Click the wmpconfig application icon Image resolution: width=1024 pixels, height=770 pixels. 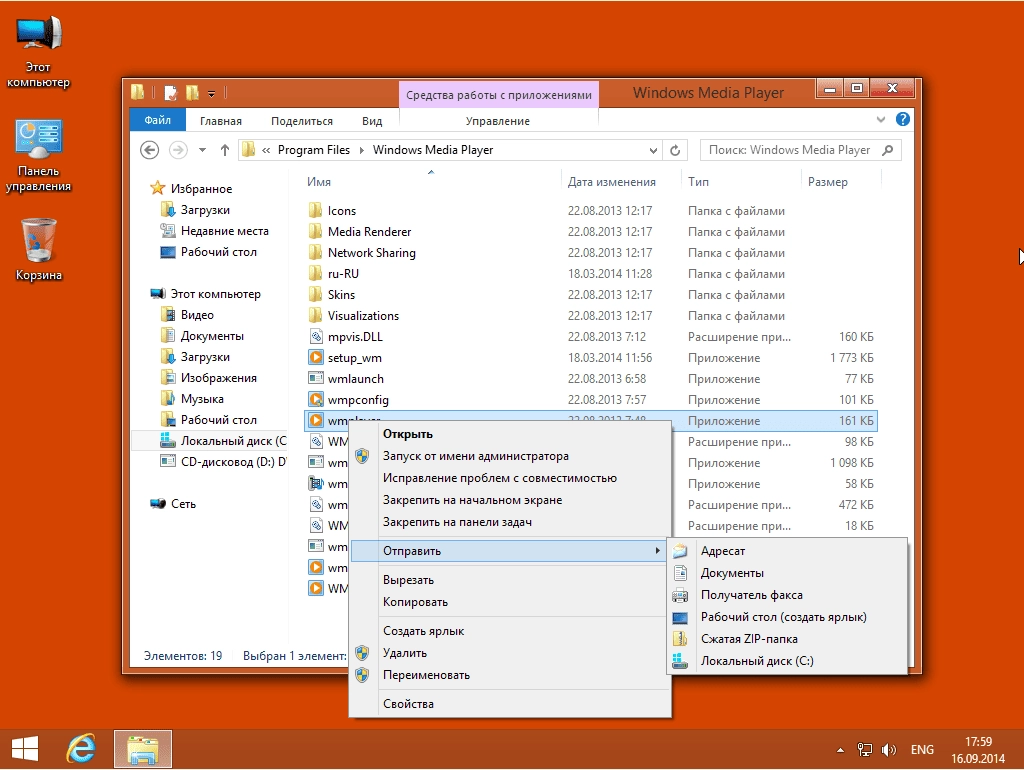316,400
